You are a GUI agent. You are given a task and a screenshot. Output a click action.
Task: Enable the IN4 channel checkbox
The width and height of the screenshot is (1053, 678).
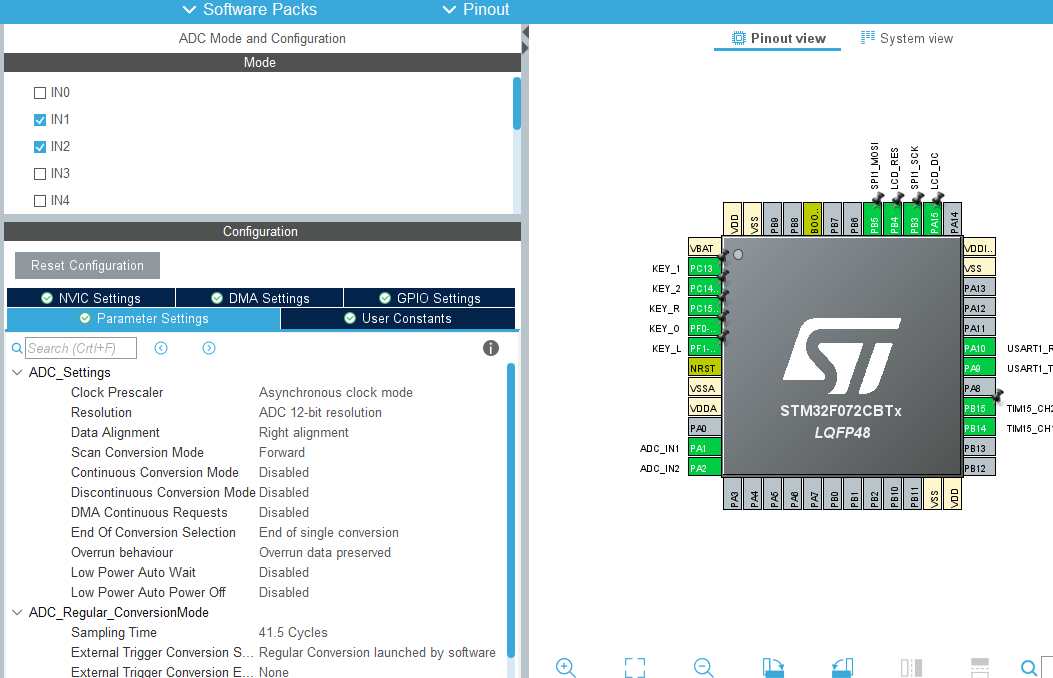point(40,200)
